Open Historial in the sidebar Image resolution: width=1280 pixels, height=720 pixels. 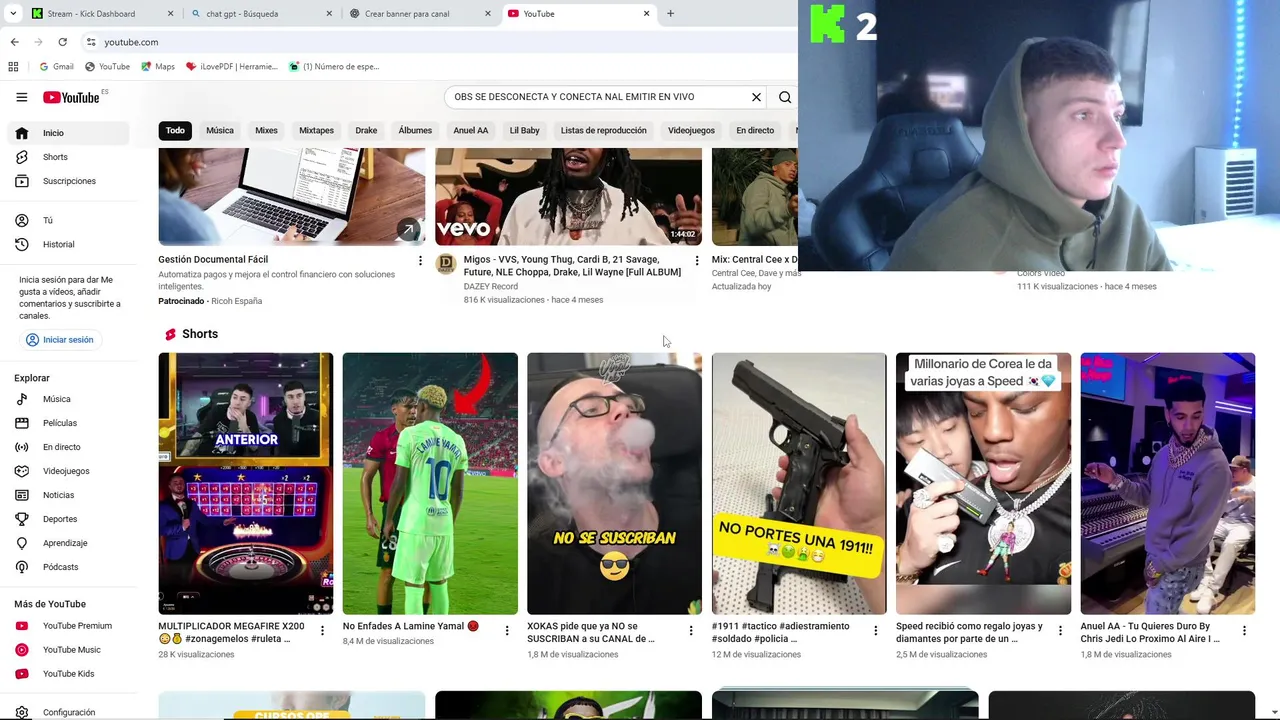(x=69, y=244)
